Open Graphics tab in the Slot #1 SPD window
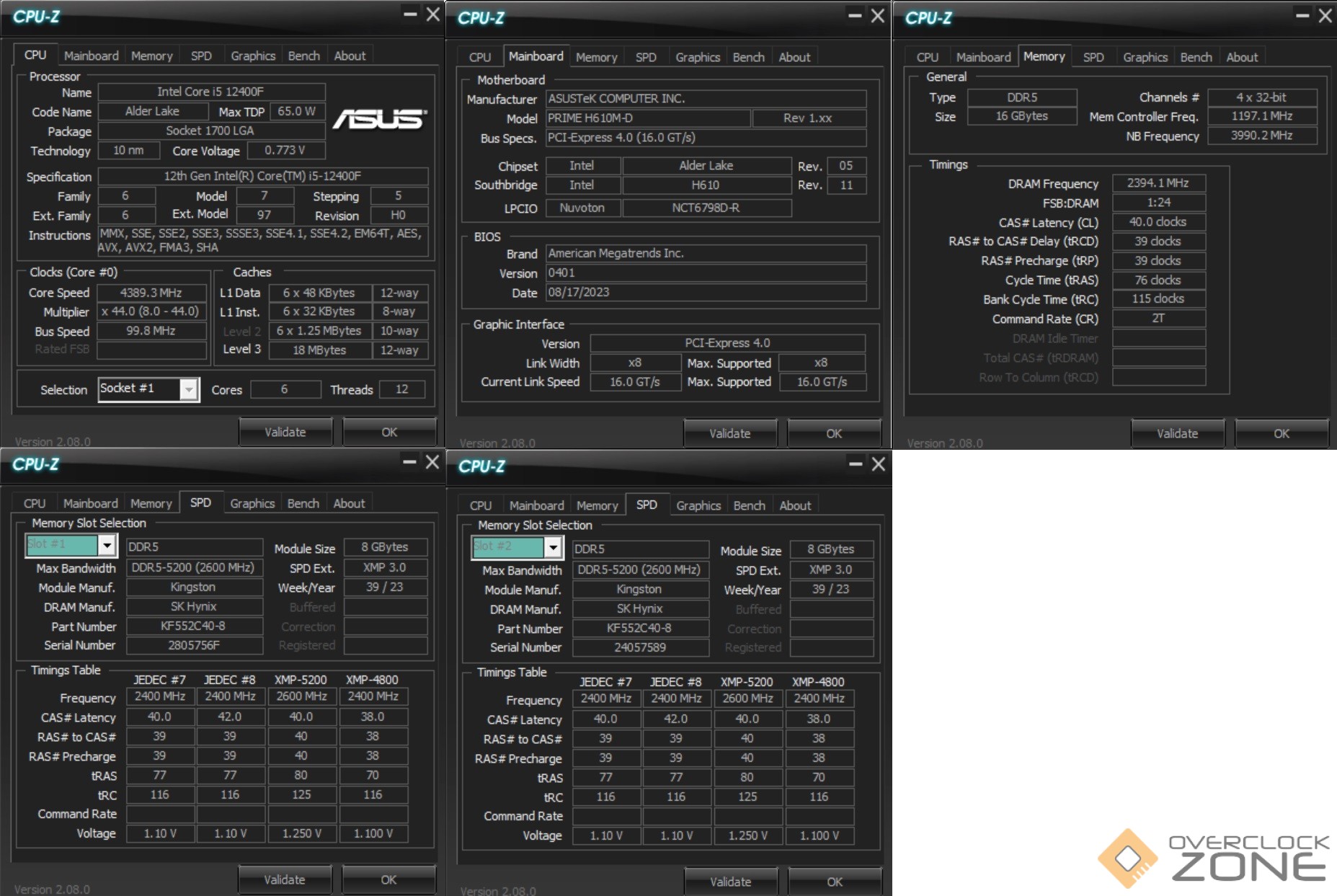 (x=252, y=503)
